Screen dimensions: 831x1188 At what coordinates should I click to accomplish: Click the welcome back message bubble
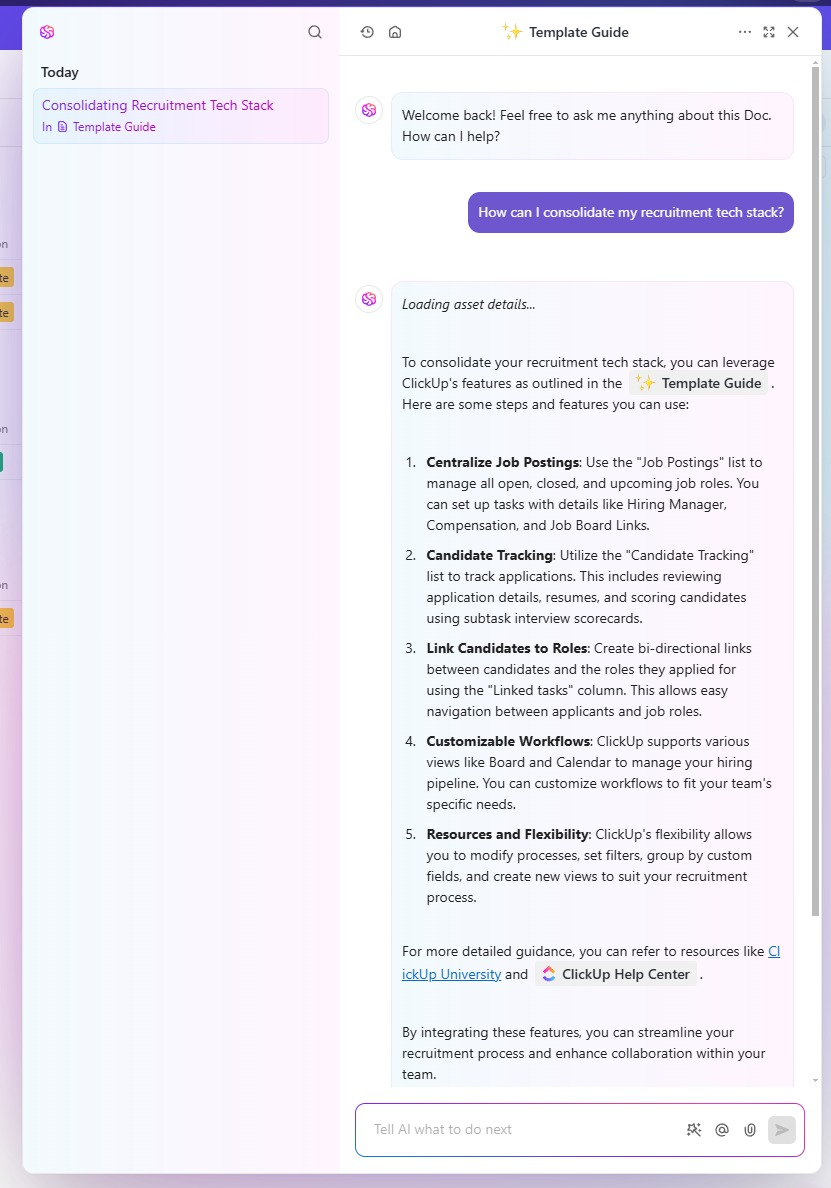point(592,126)
